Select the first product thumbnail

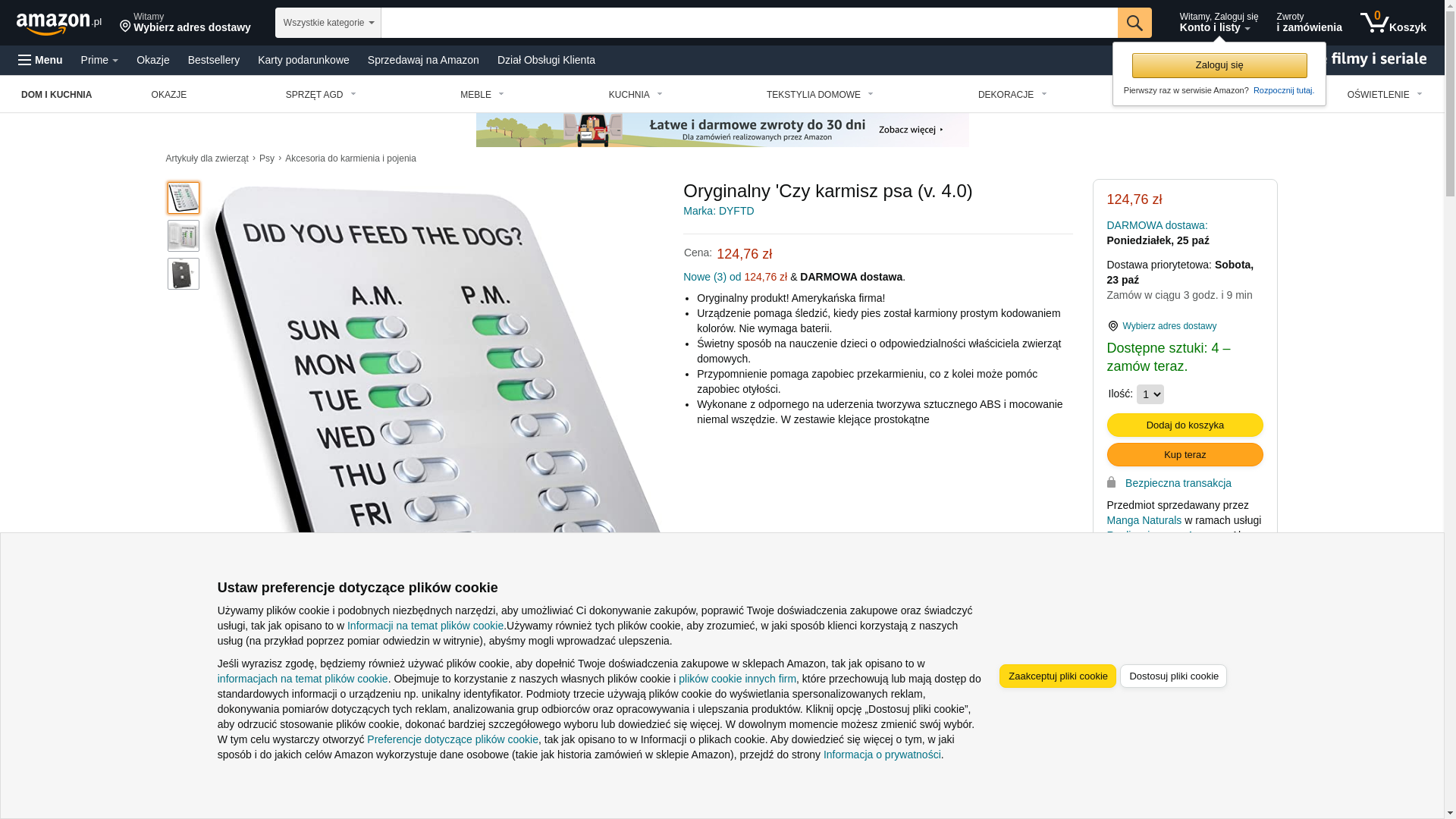[184, 198]
